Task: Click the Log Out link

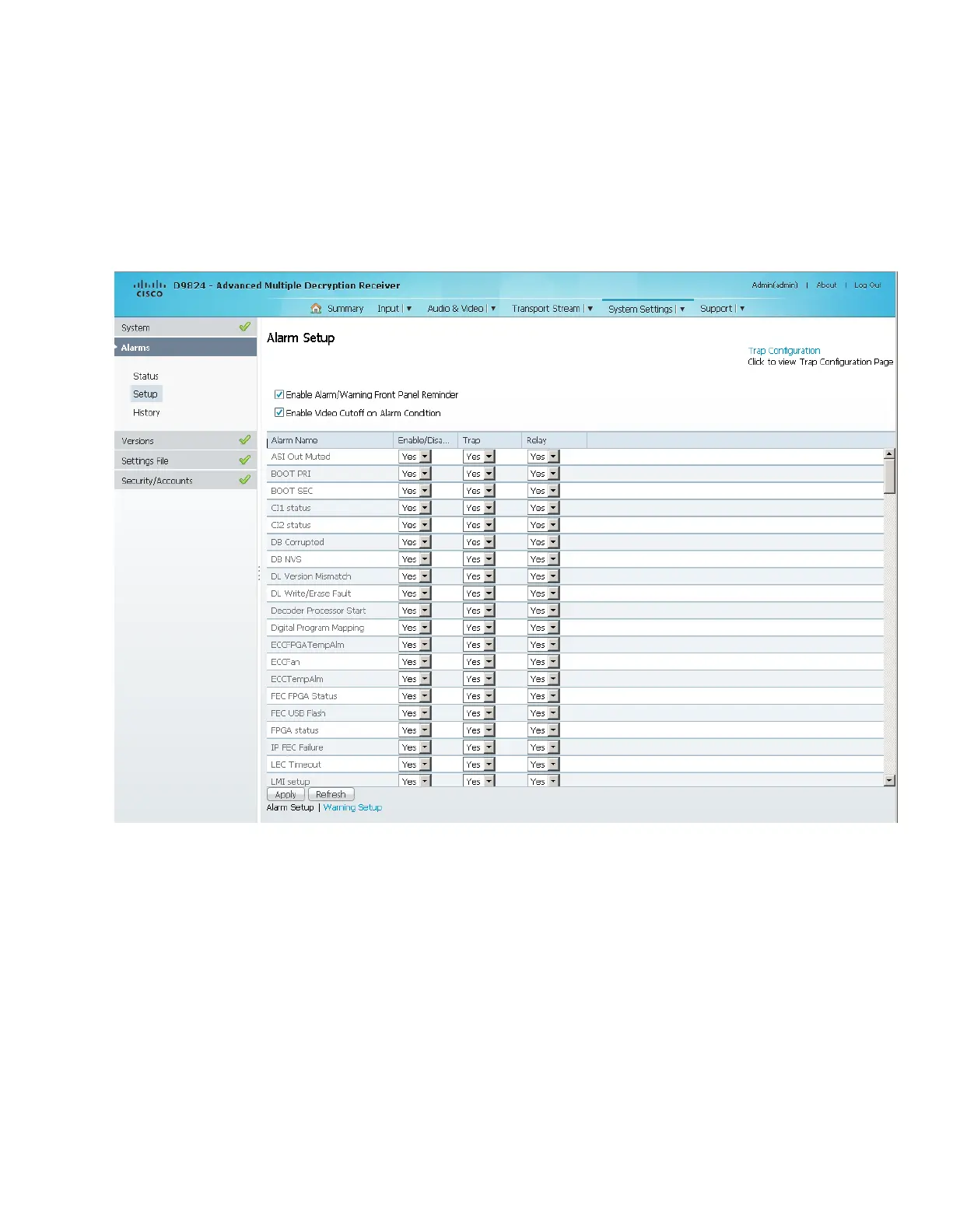Action: [x=867, y=285]
